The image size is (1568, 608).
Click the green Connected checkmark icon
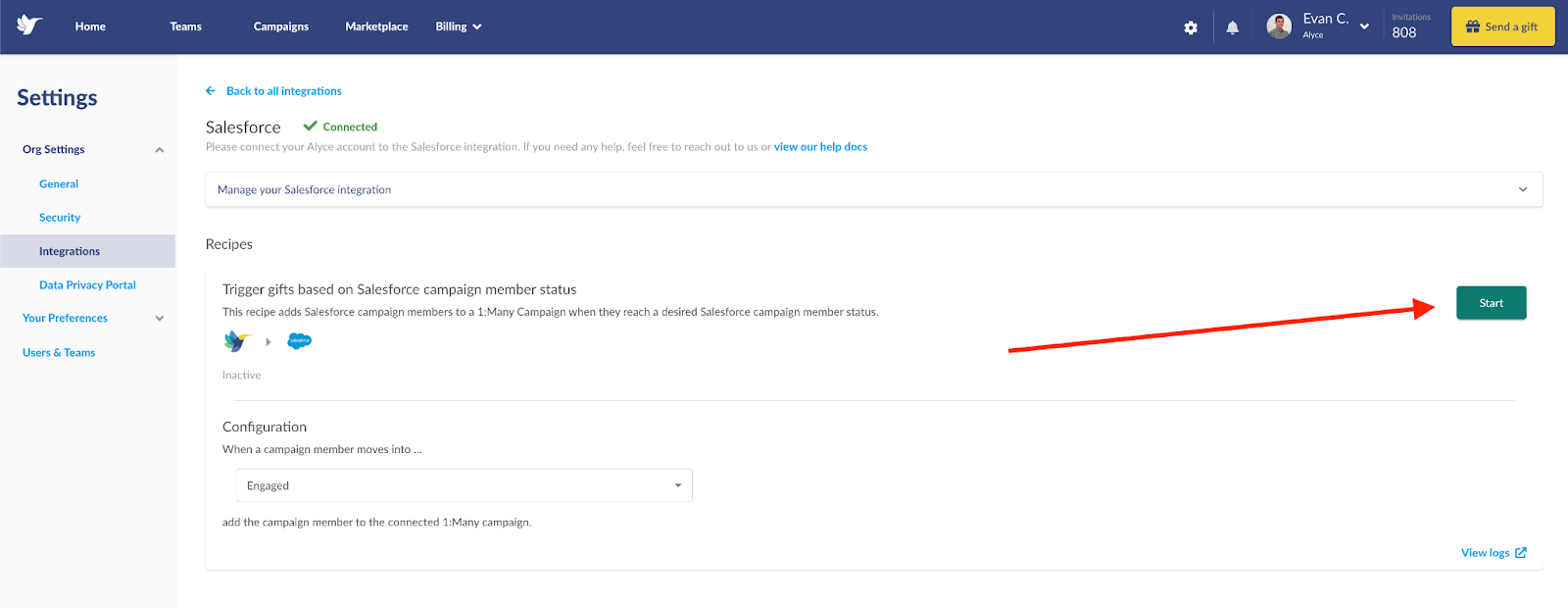click(311, 127)
